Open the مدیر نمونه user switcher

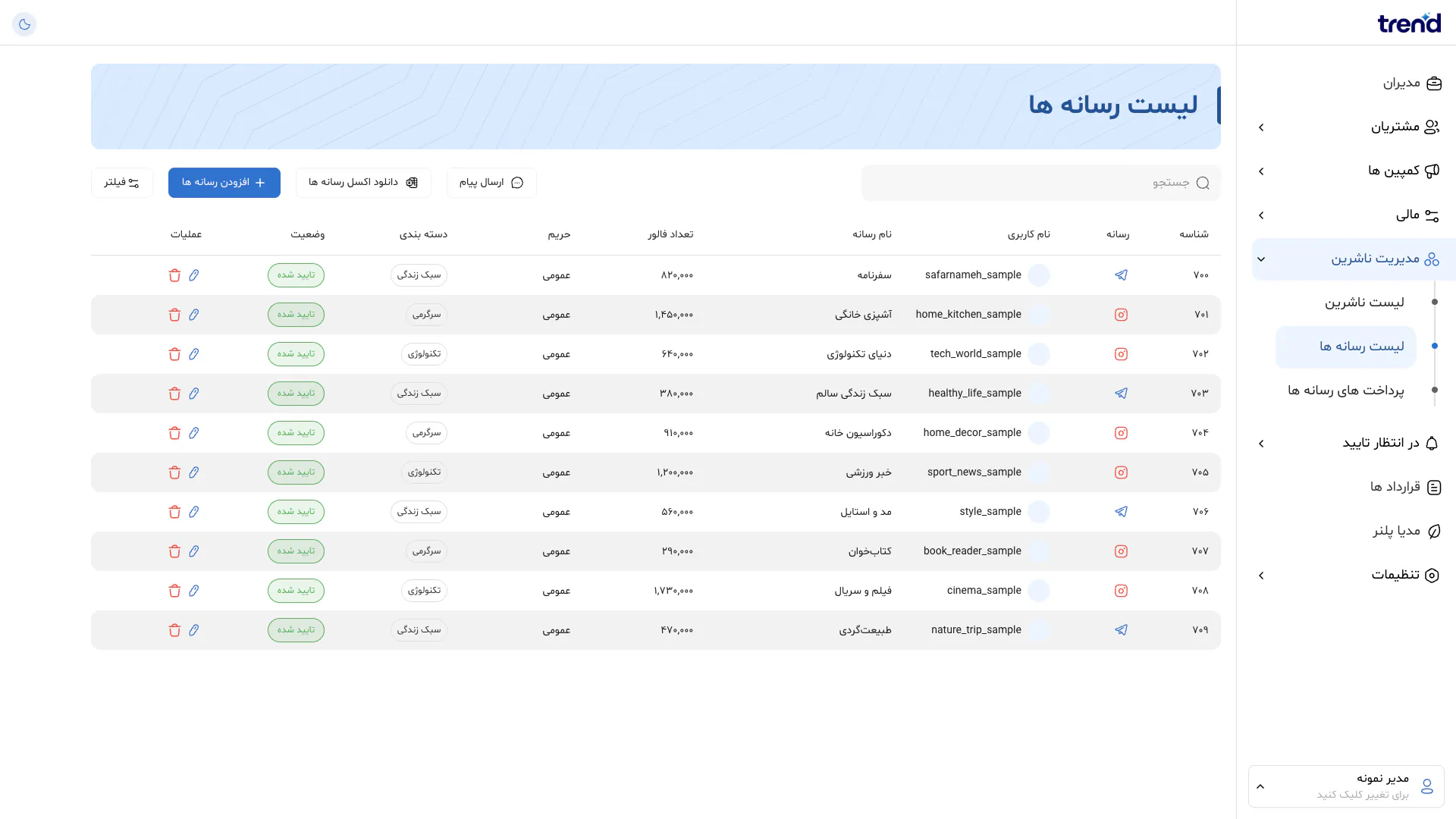1346,786
